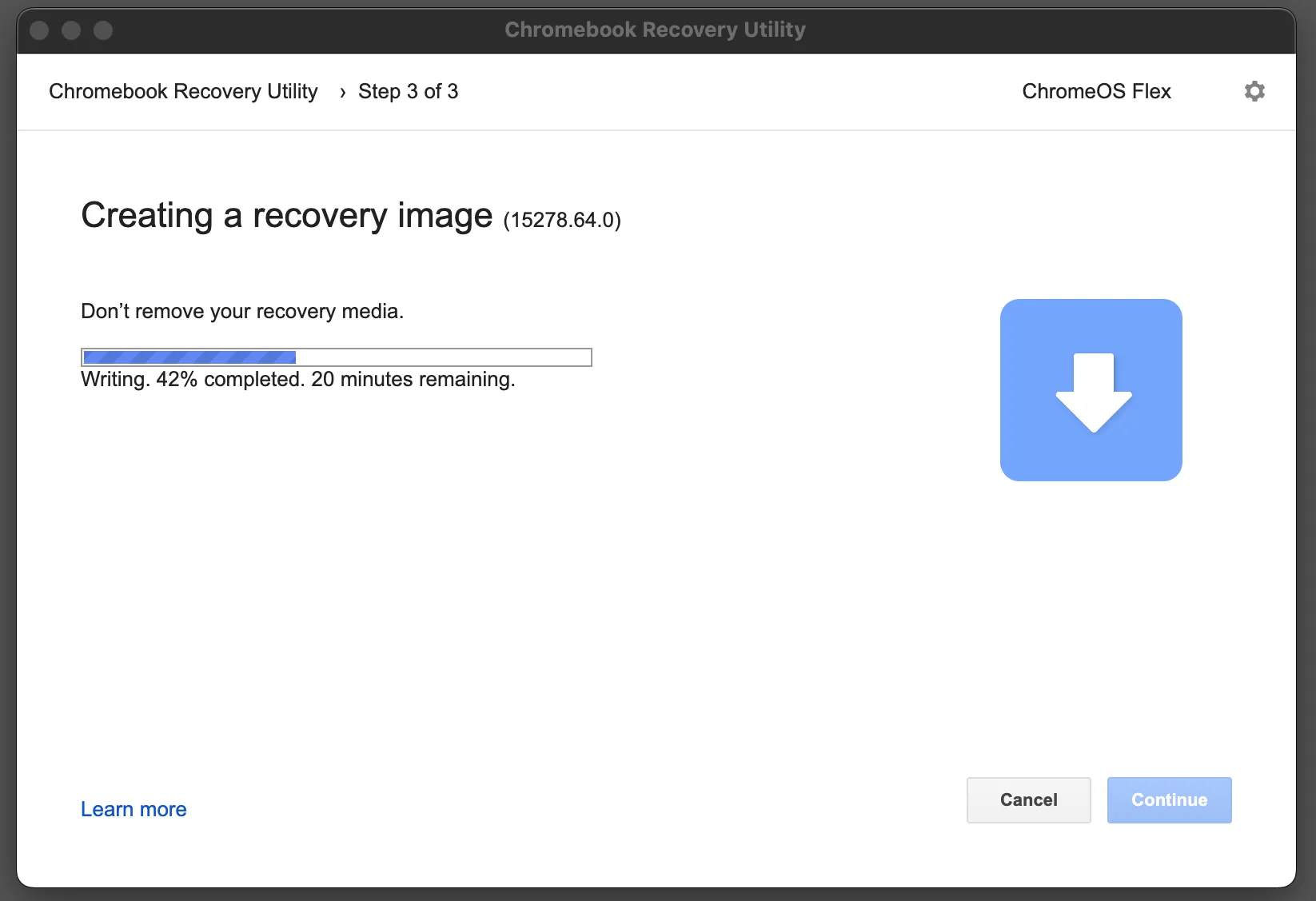The width and height of the screenshot is (1316, 901).
Task: Cancel the recovery image creation
Action: point(1028,799)
